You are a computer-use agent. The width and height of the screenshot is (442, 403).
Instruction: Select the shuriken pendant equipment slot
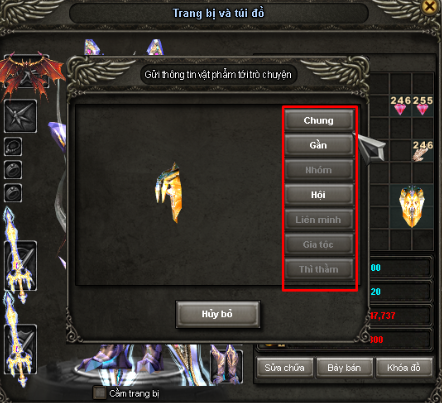(x=20, y=116)
